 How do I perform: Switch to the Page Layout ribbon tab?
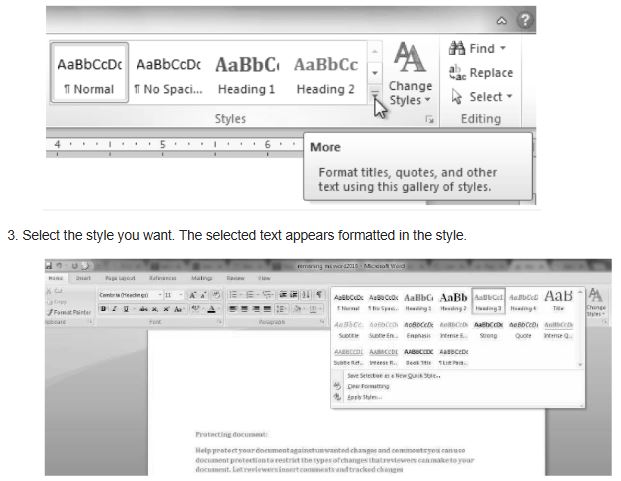coord(120,278)
